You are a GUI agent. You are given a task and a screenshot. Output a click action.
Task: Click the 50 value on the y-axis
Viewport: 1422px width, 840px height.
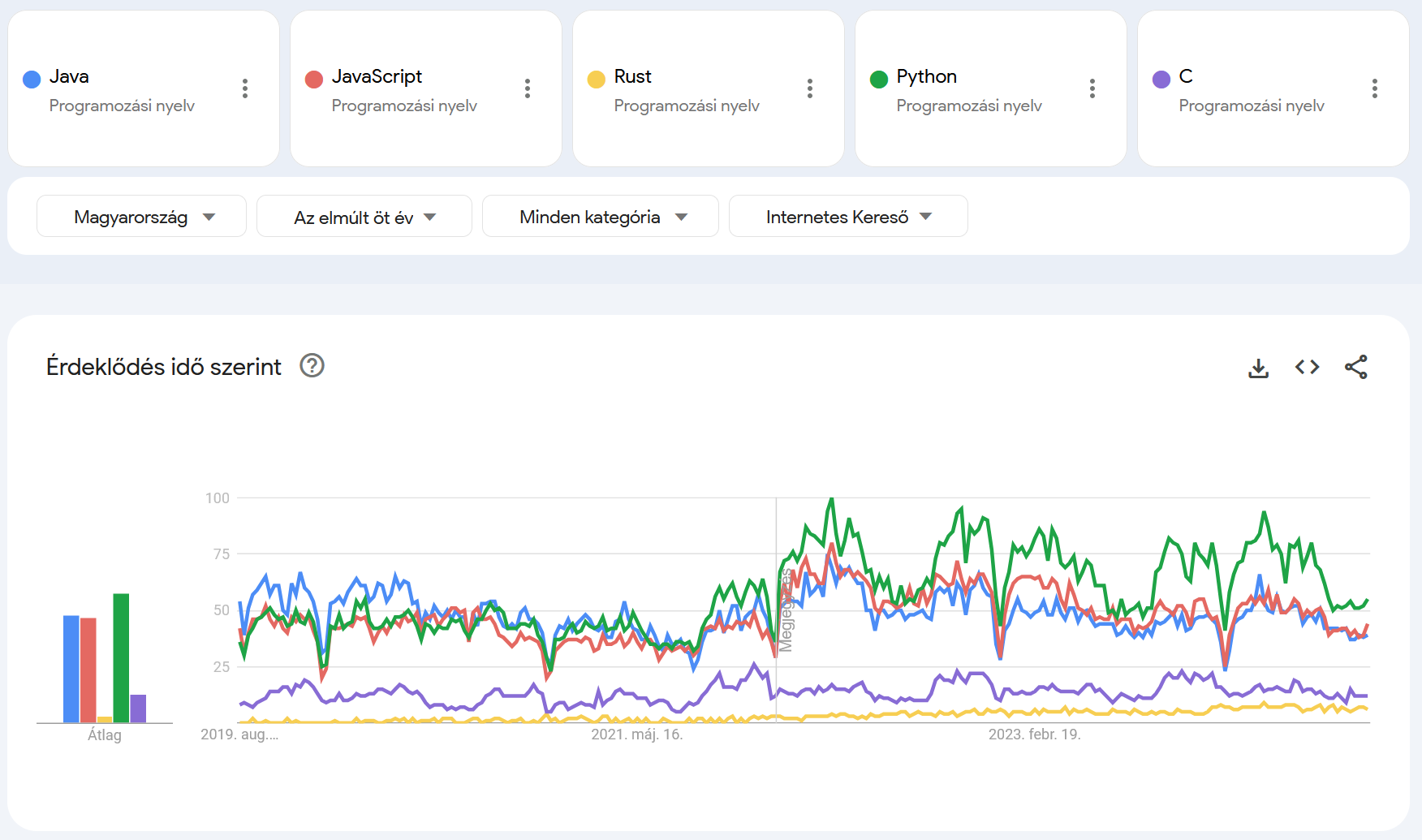coord(222,610)
